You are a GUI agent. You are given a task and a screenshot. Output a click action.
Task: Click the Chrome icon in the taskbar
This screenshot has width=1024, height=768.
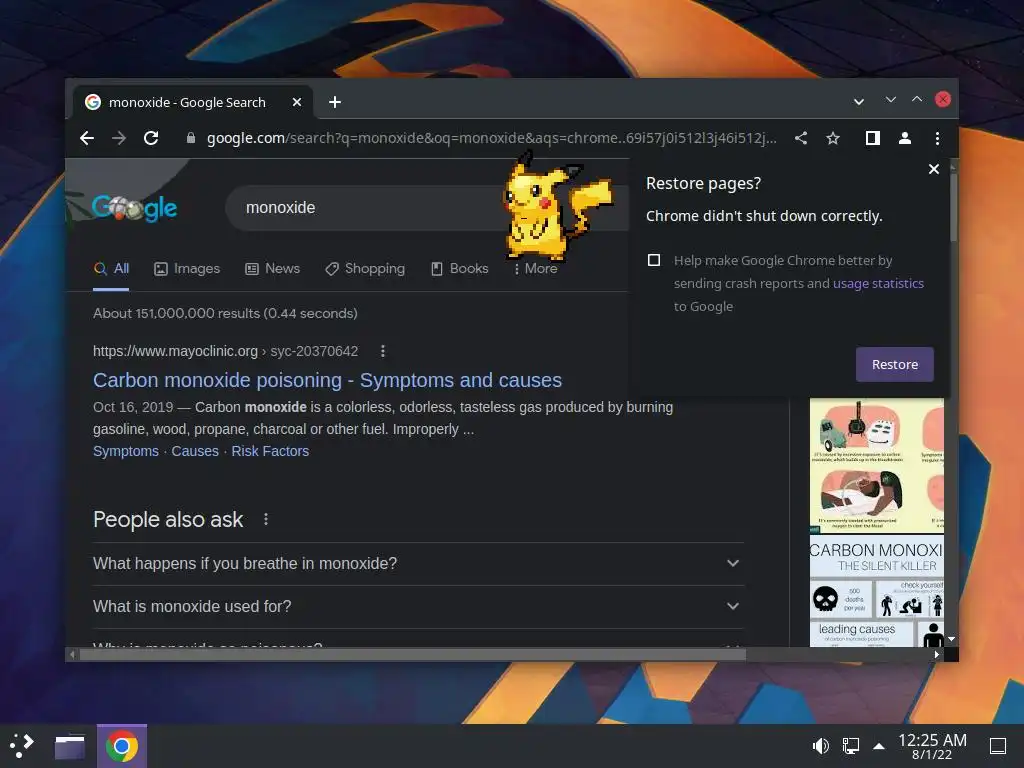click(x=121, y=746)
